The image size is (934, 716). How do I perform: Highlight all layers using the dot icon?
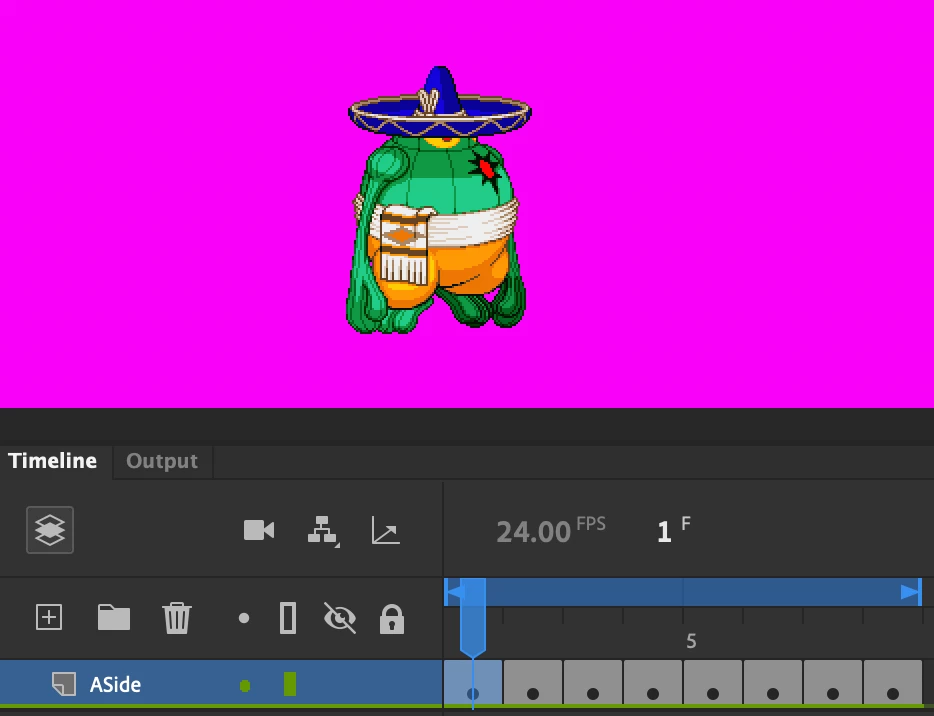(x=244, y=618)
